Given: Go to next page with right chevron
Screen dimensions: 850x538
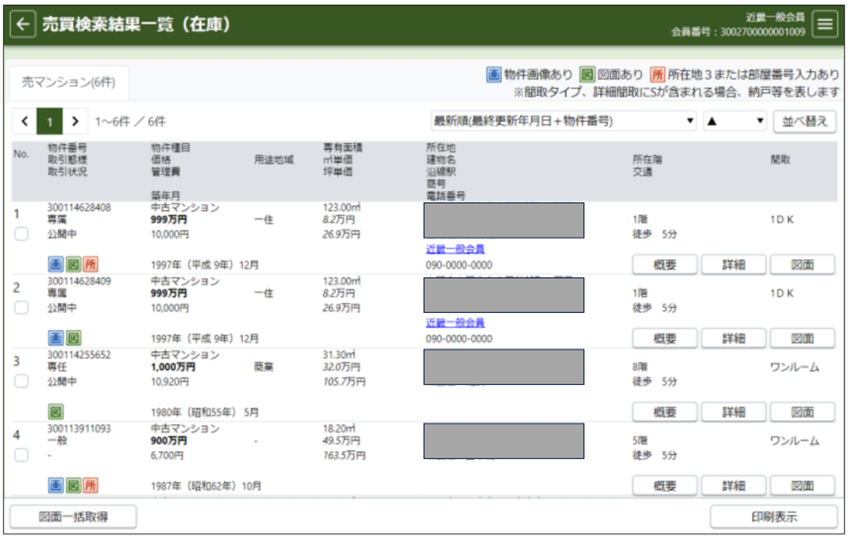Looking at the screenshot, I should coord(75,121).
